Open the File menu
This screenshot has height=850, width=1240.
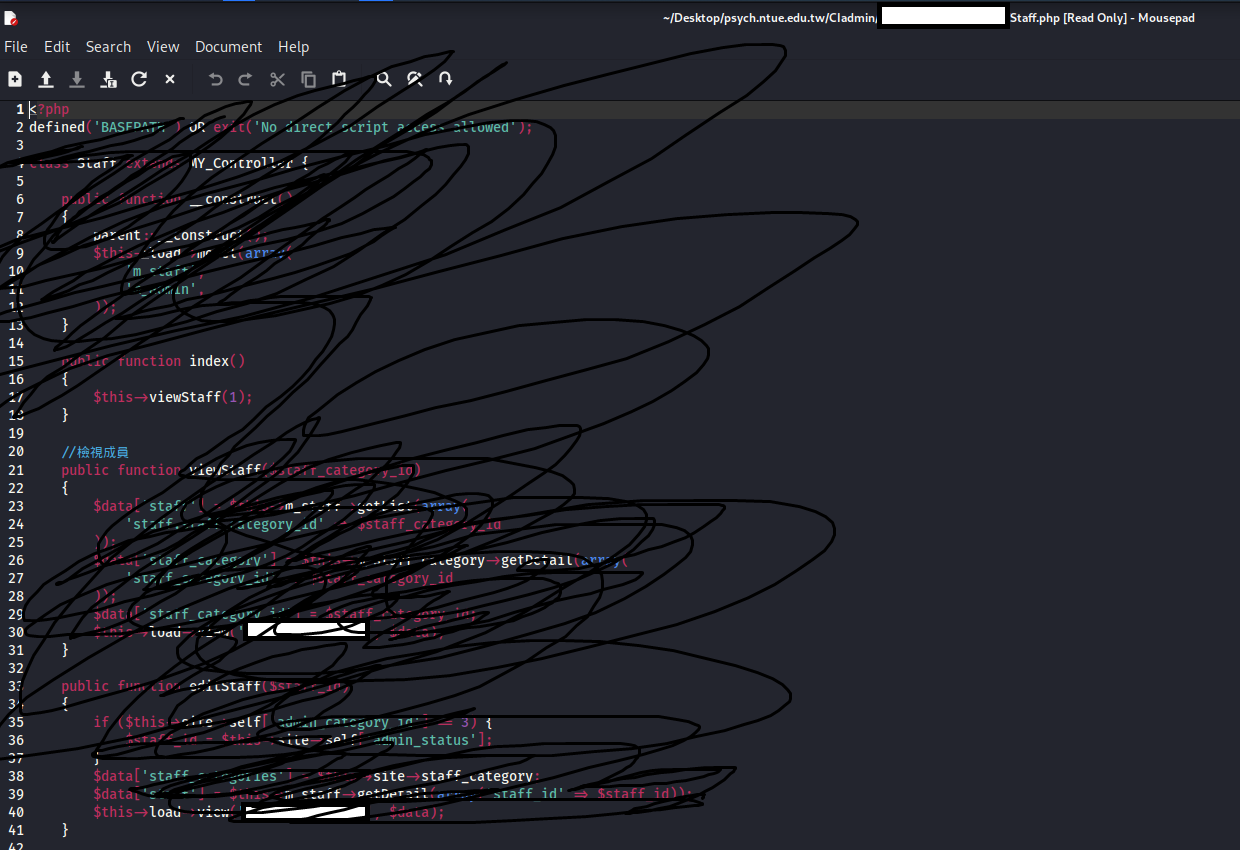(x=16, y=47)
